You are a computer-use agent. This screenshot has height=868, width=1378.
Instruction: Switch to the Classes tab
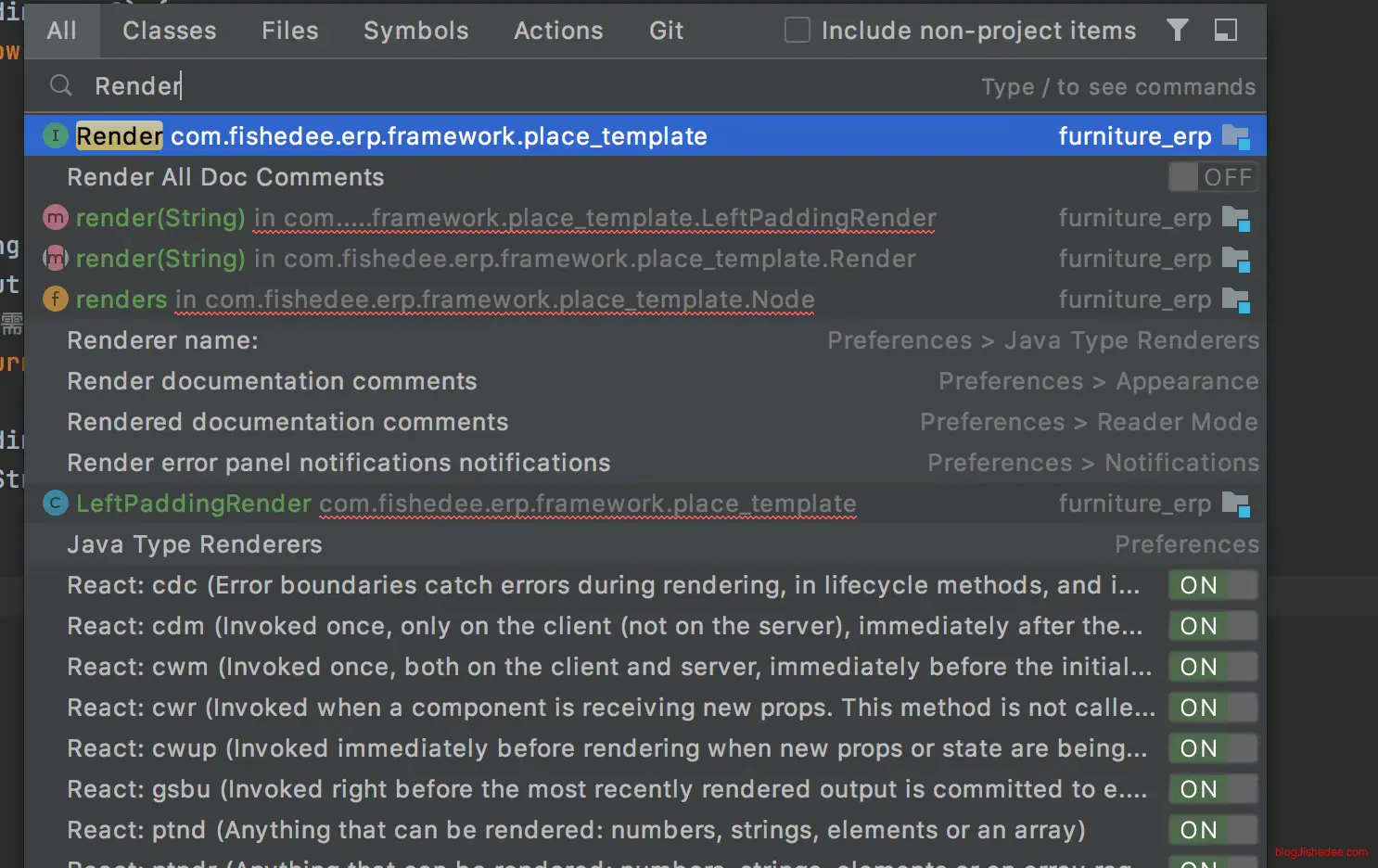169,31
